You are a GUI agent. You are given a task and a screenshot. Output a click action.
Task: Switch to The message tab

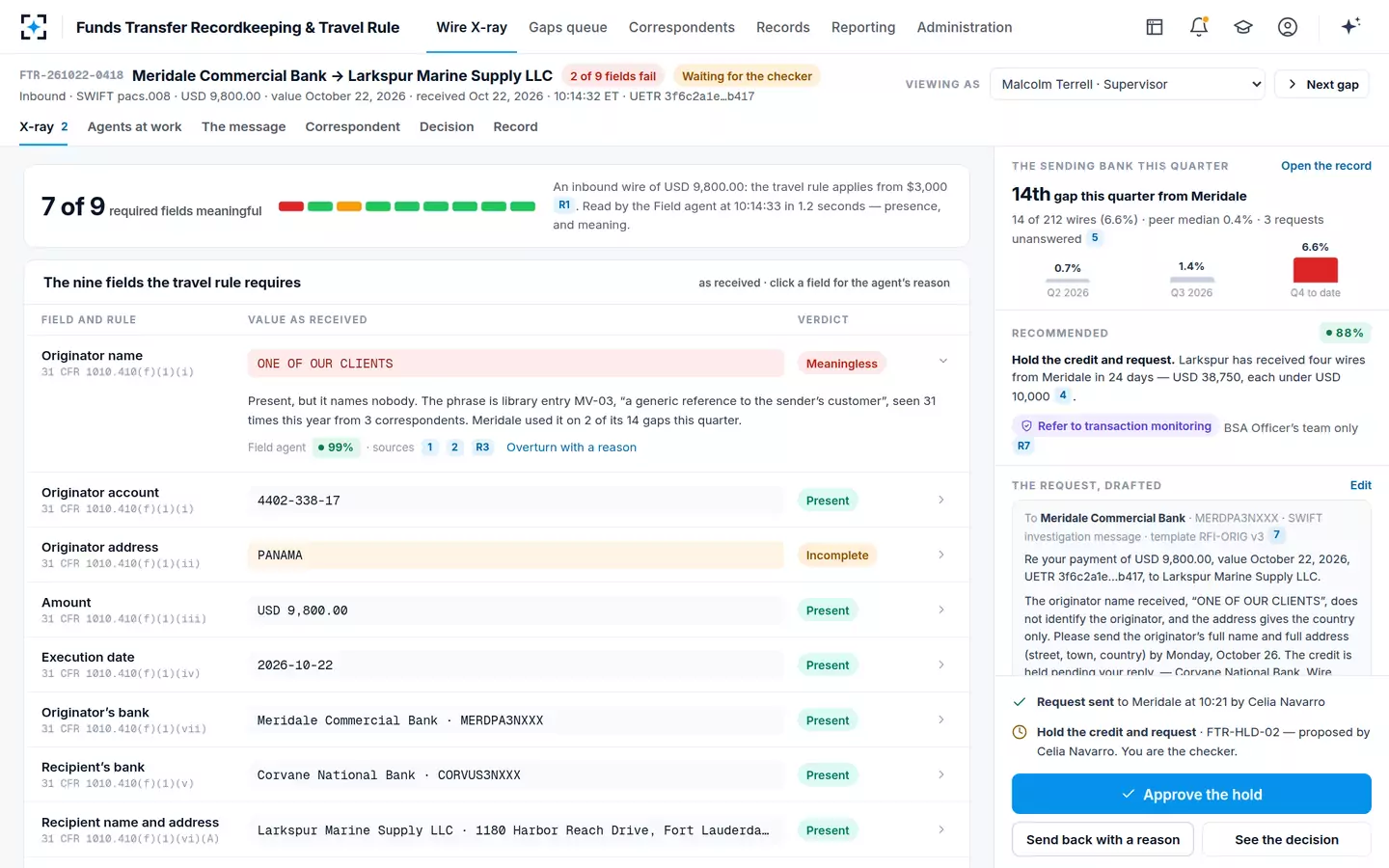[243, 126]
